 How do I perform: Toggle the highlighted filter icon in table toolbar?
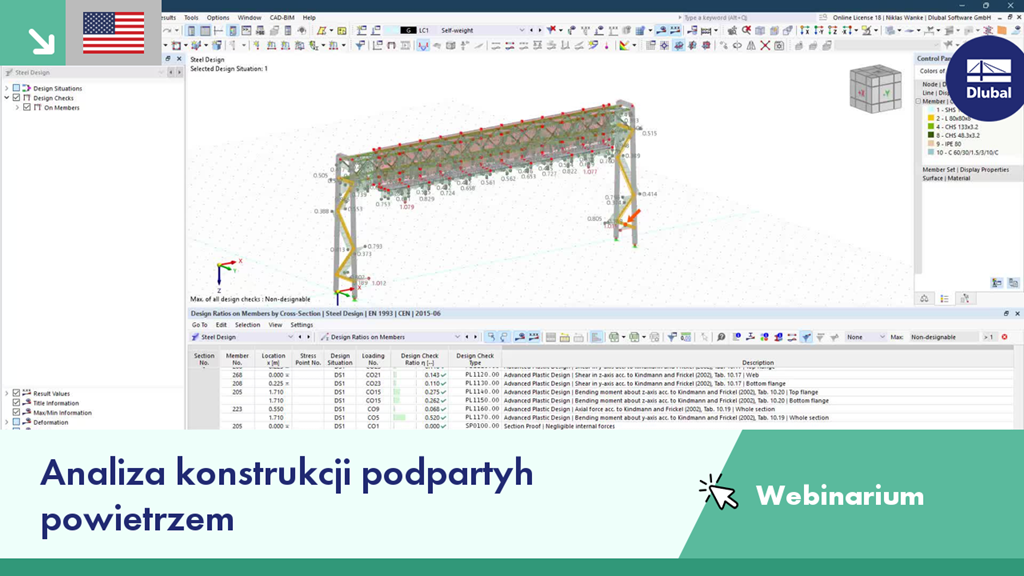pyautogui.click(x=807, y=337)
